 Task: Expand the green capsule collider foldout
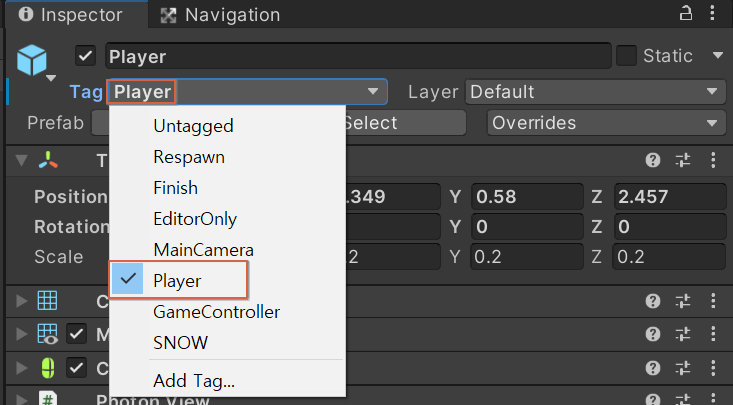[x=21, y=368]
